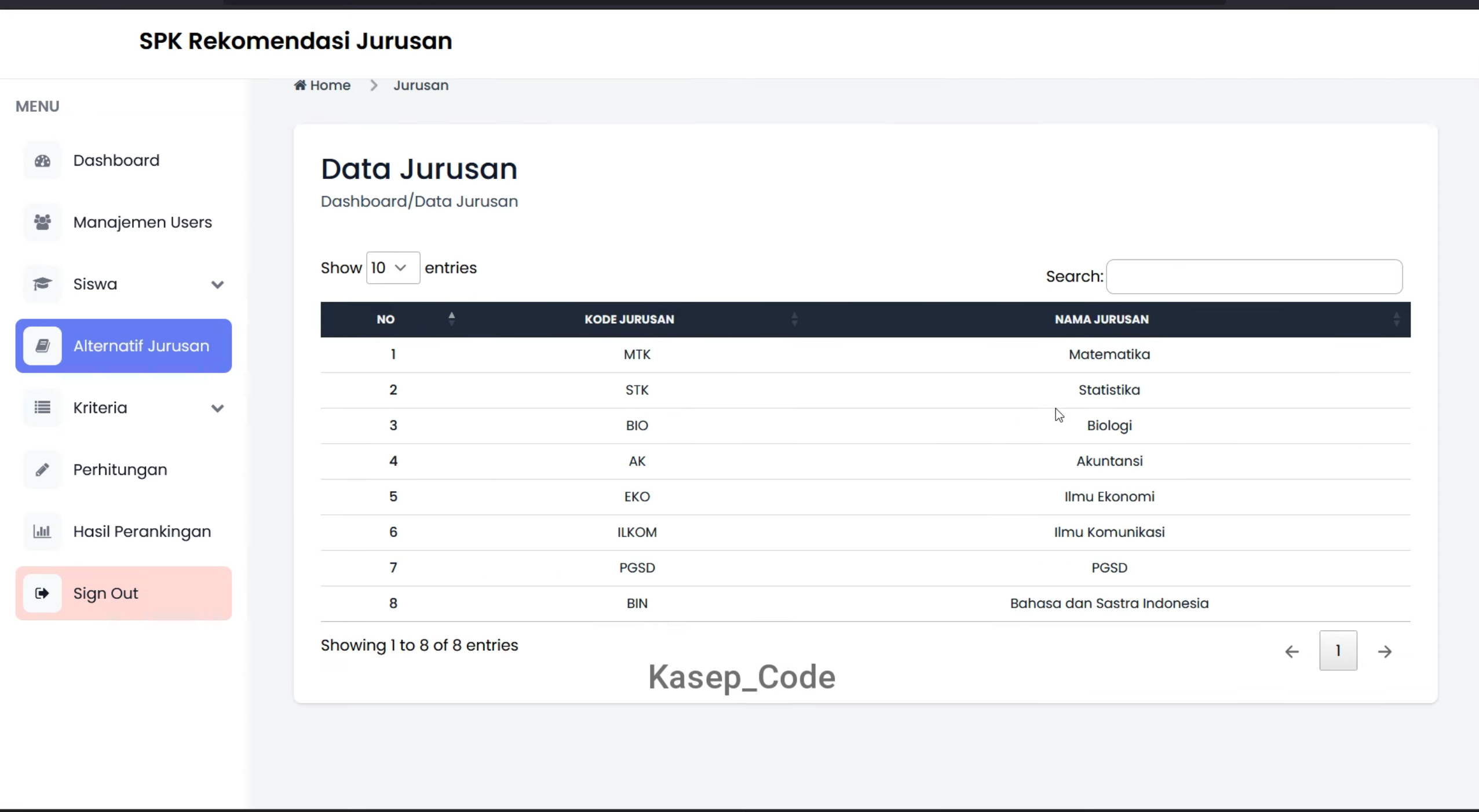Click the Siswa graduation cap icon

42,284
